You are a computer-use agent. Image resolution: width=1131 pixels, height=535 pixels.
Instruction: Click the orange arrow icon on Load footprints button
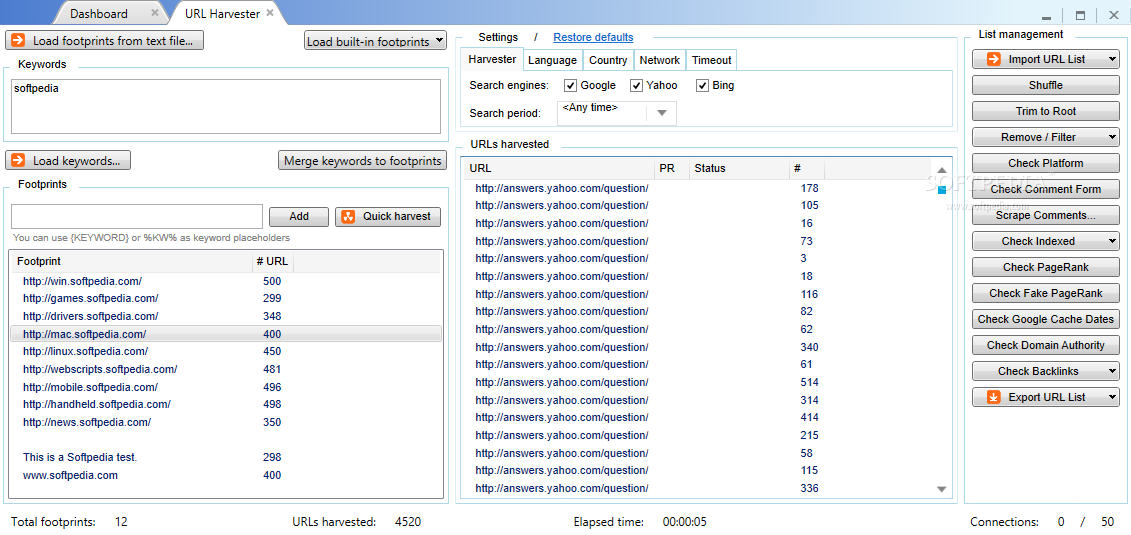pyautogui.click(x=19, y=40)
